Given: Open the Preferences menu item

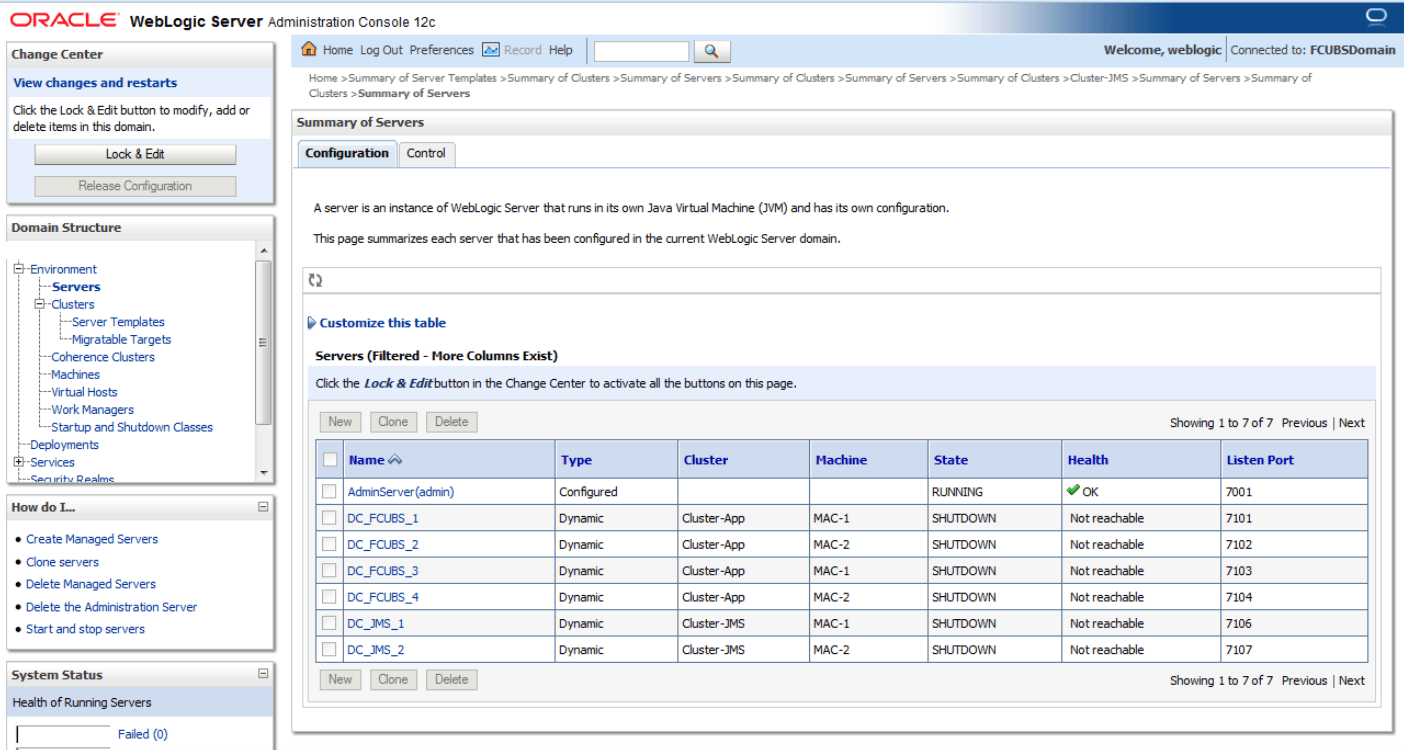Looking at the screenshot, I should pos(442,50).
